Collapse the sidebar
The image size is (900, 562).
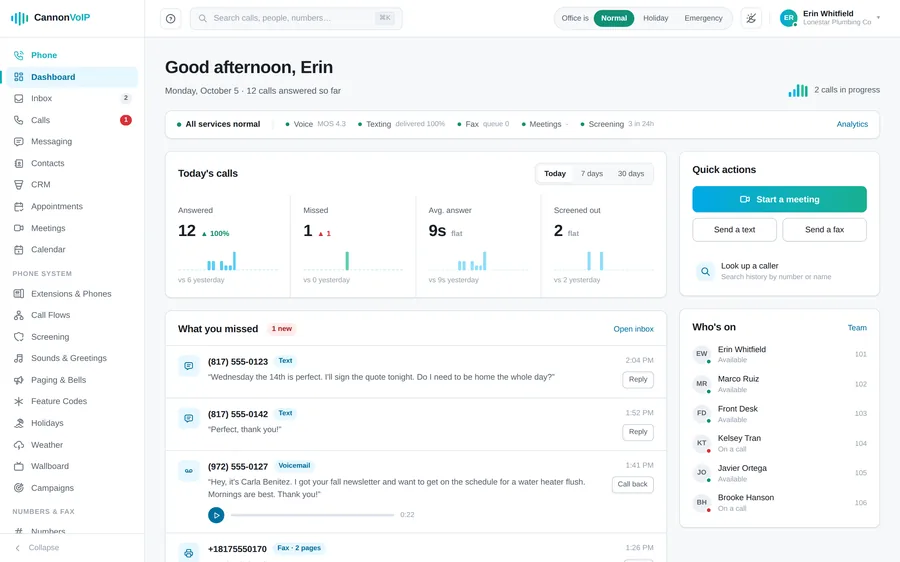(x=37, y=548)
